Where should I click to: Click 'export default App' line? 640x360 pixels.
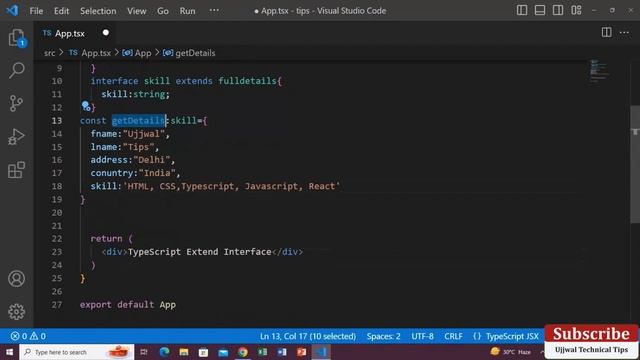click(128, 305)
